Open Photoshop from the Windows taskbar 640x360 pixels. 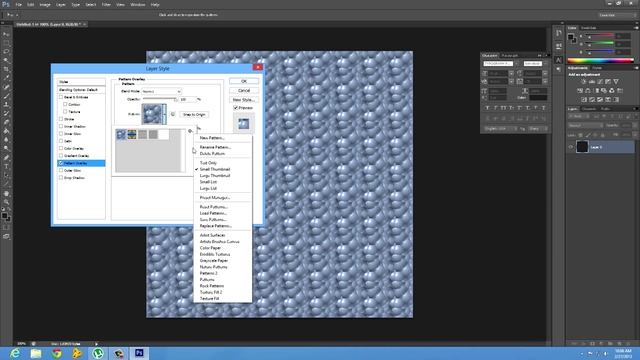click(139, 353)
